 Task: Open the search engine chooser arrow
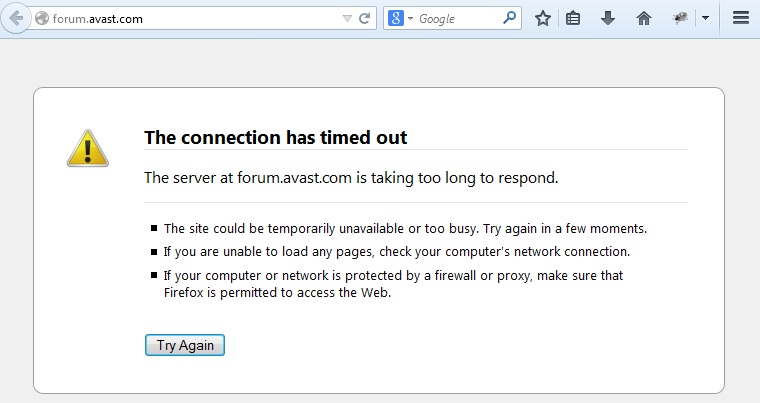tap(410, 18)
